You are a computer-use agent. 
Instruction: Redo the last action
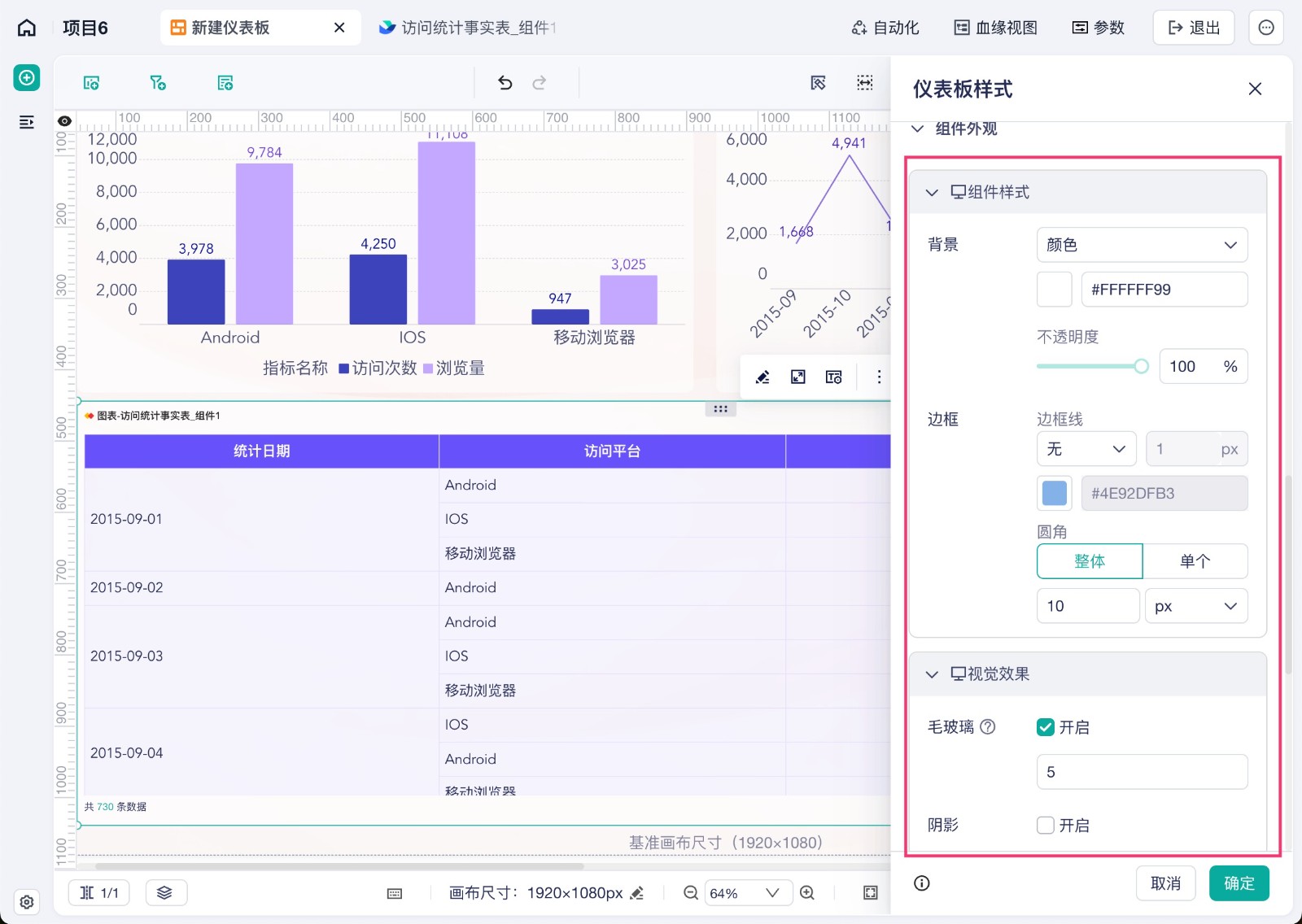540,82
